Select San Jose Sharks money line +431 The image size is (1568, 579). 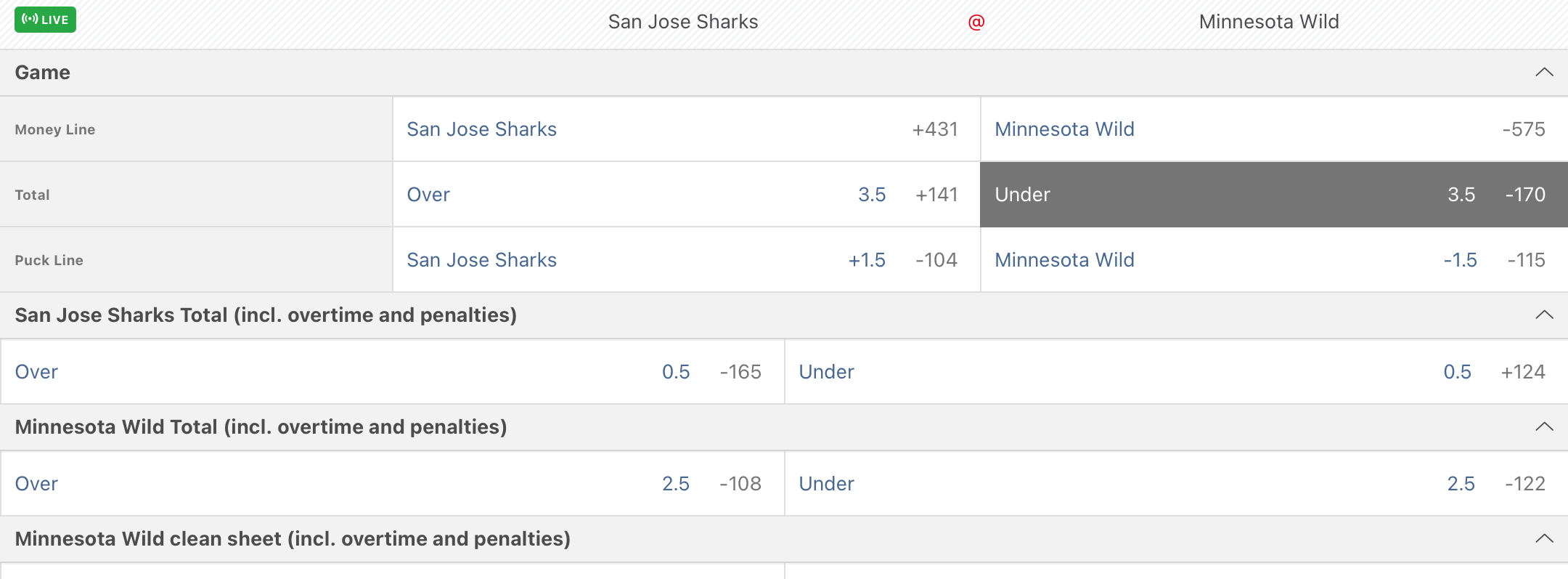click(x=686, y=129)
